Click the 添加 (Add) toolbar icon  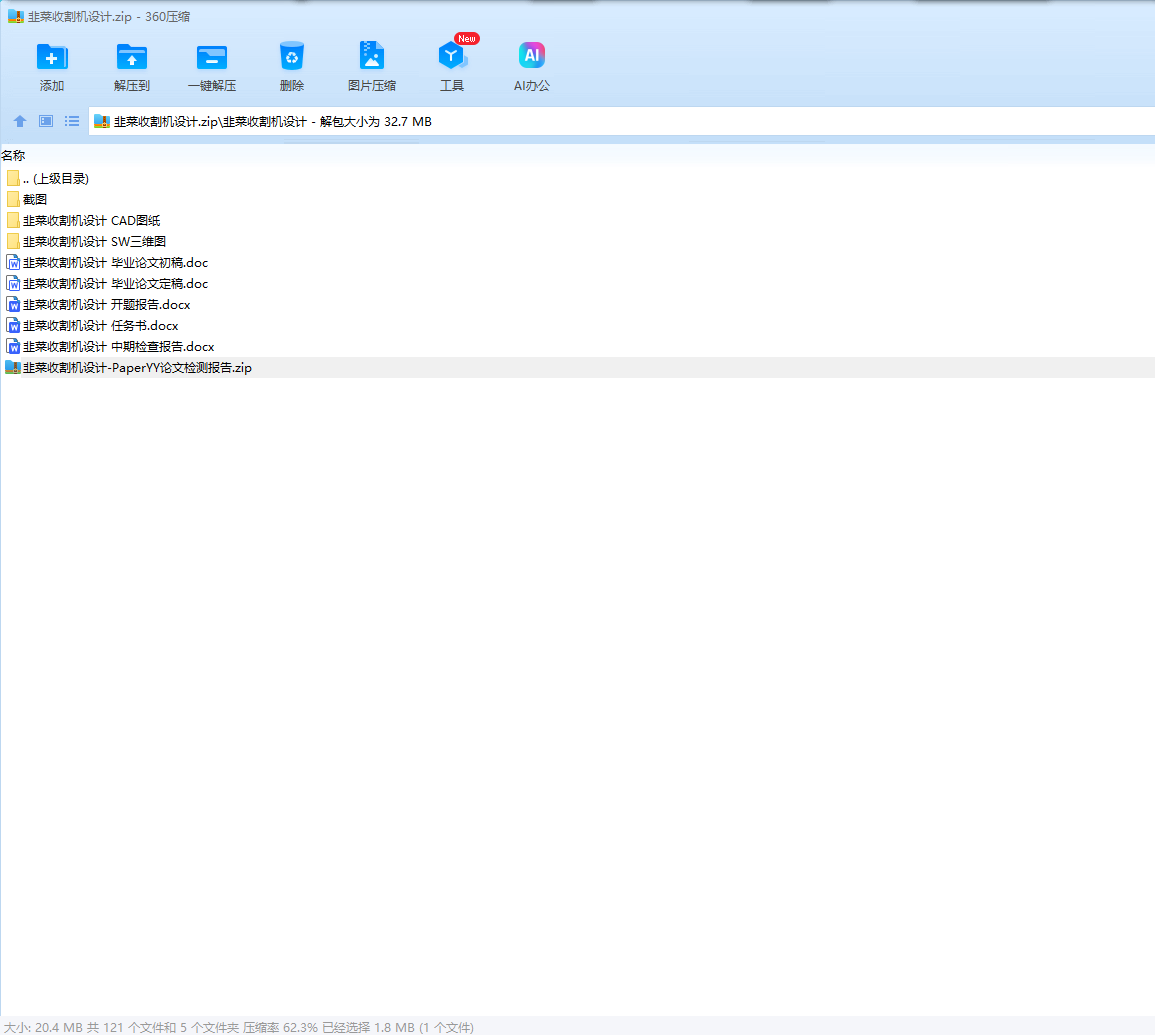[x=52, y=57]
